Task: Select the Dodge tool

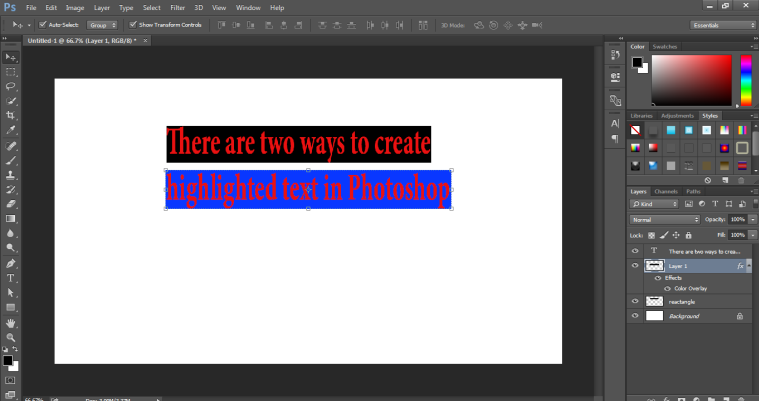Action: 11,248
